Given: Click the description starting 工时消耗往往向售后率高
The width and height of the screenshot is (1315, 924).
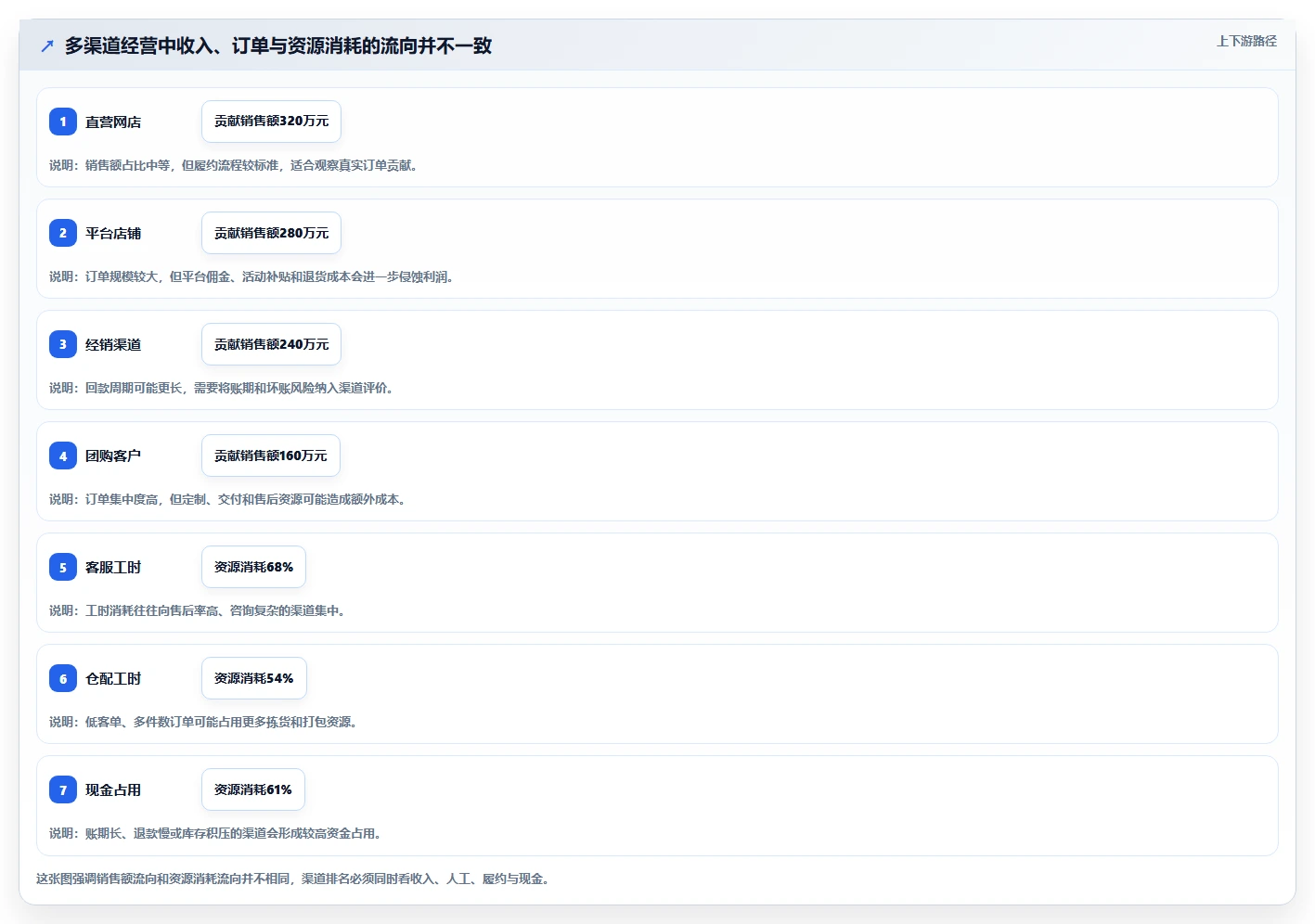Looking at the screenshot, I should tap(199, 610).
